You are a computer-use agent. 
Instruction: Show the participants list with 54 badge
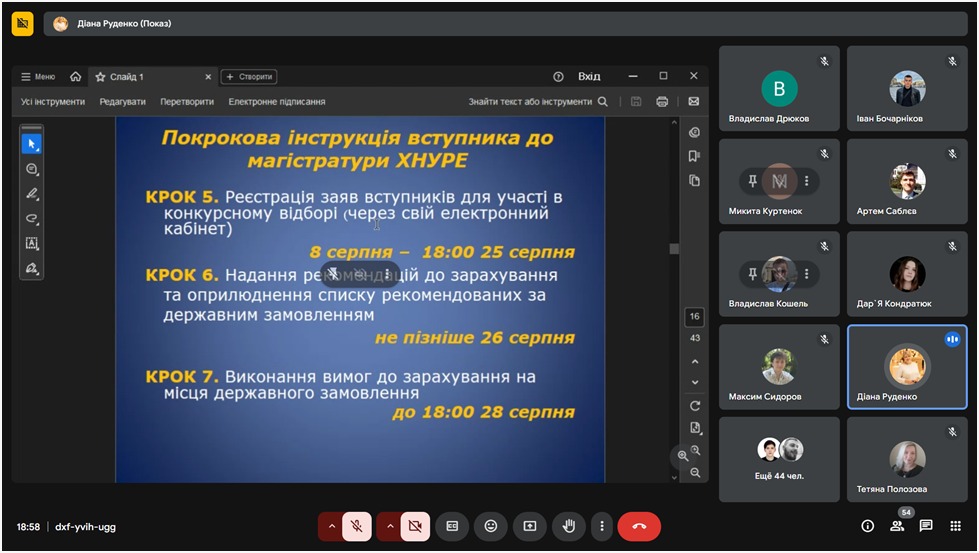pyautogui.click(x=897, y=526)
